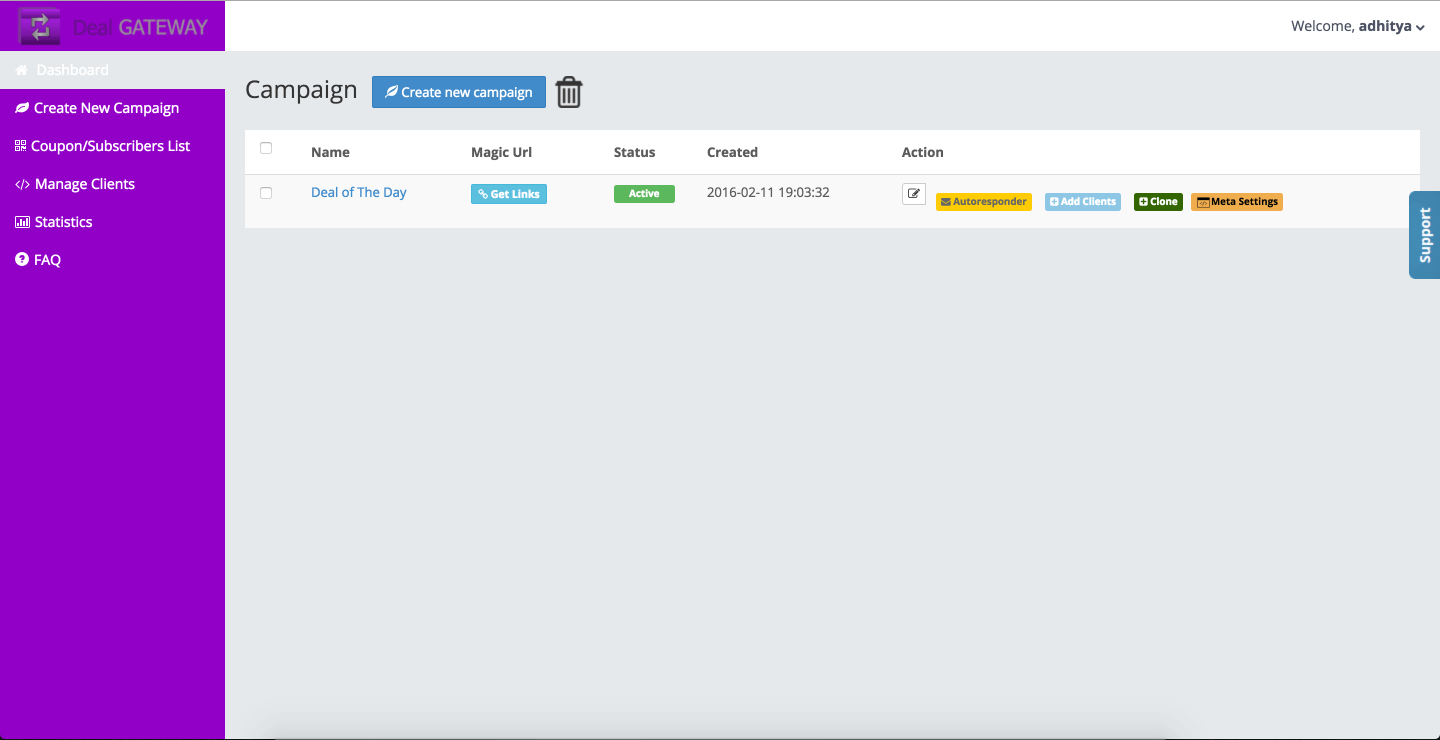Click the Autoresponder envelope button
Image resolution: width=1440 pixels, height=740 pixels.
[983, 202]
